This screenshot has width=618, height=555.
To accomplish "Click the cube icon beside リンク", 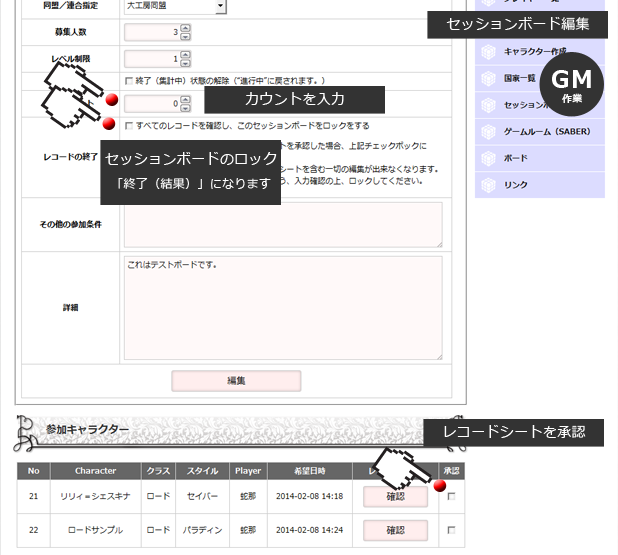I will [x=488, y=185].
